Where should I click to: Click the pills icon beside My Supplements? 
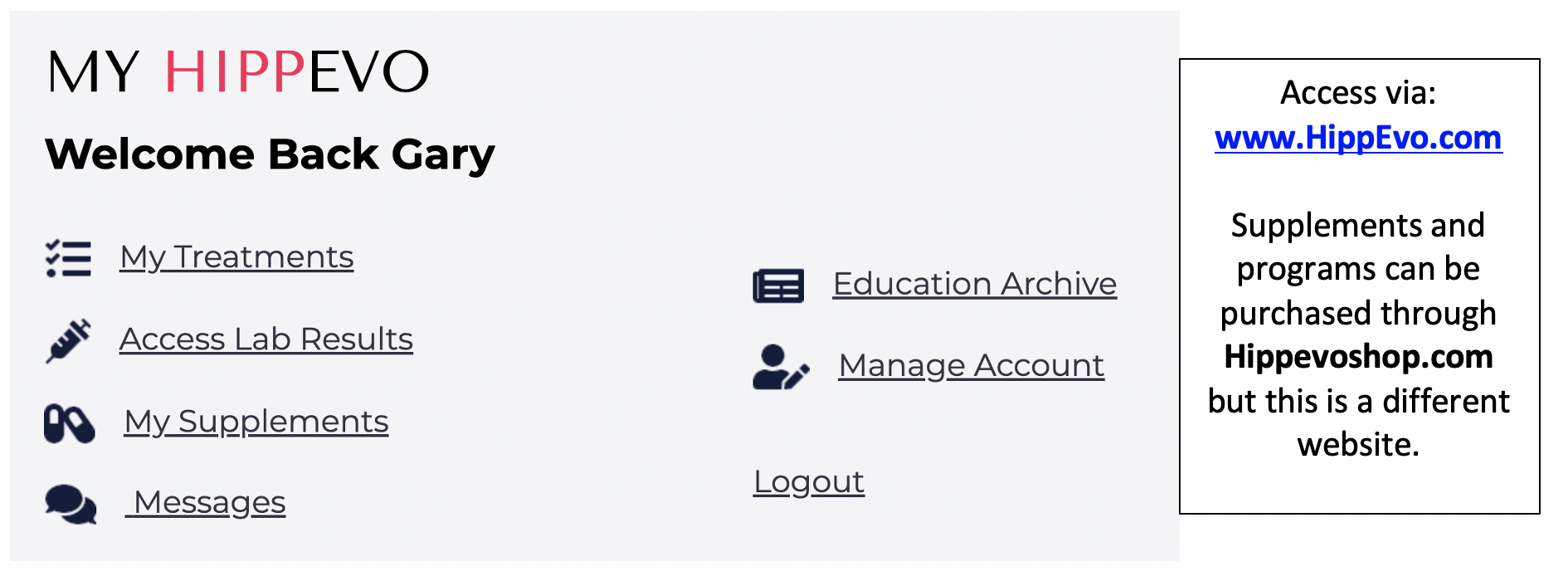69,423
